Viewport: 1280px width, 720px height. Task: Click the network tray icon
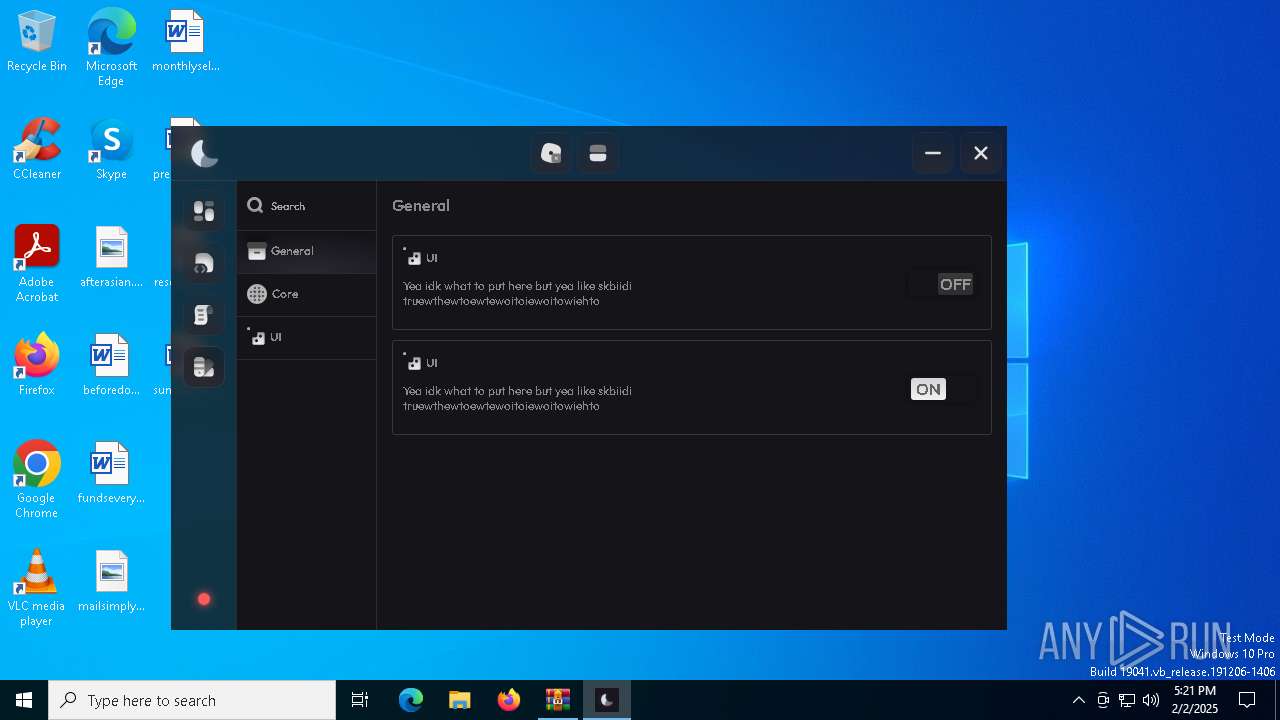coord(1127,700)
